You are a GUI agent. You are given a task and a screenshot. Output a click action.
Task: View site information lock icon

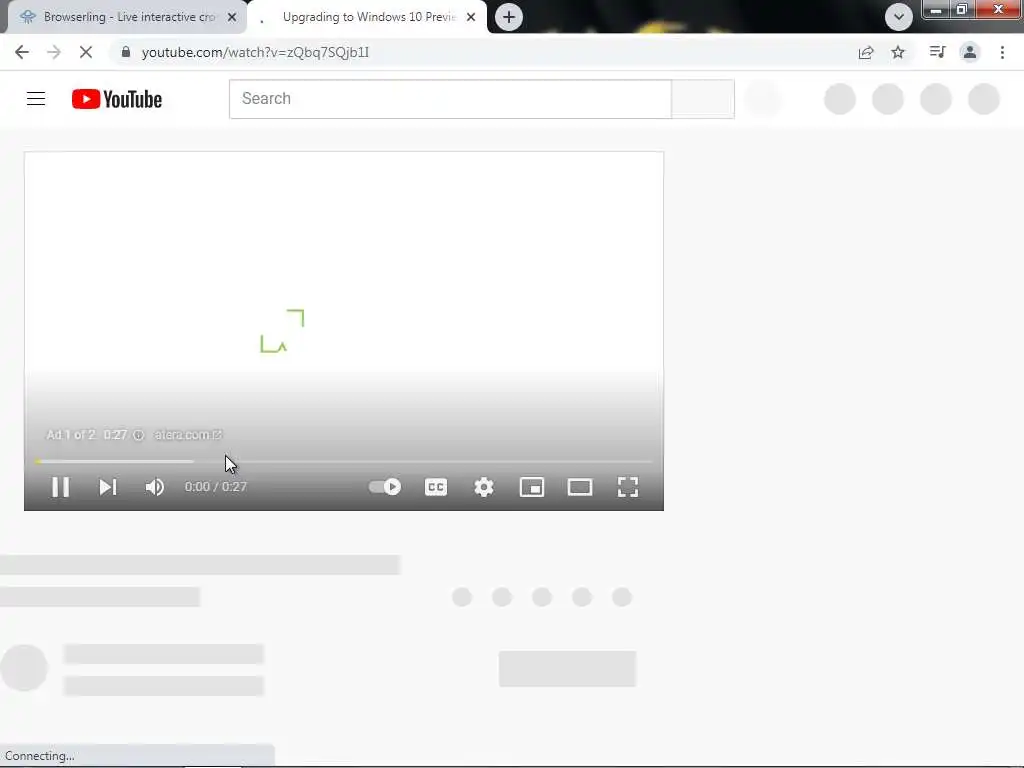point(125,52)
